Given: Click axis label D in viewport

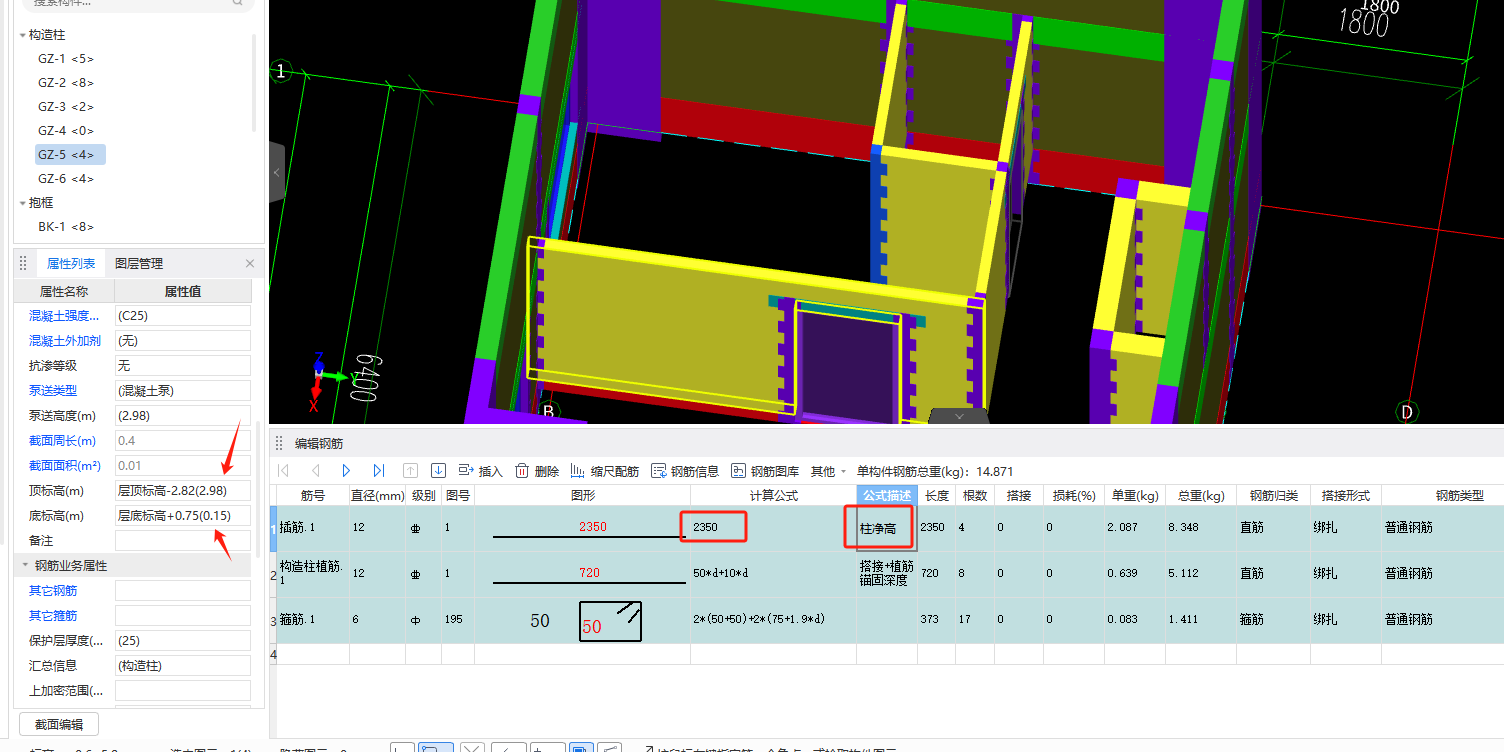Looking at the screenshot, I should tap(1406, 411).
